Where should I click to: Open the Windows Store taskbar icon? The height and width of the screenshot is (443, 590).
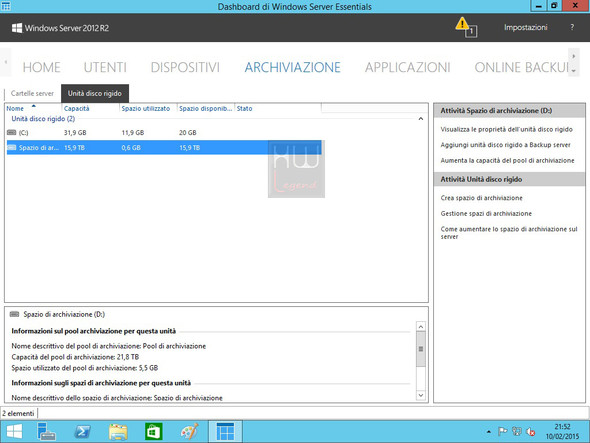[x=154, y=431]
